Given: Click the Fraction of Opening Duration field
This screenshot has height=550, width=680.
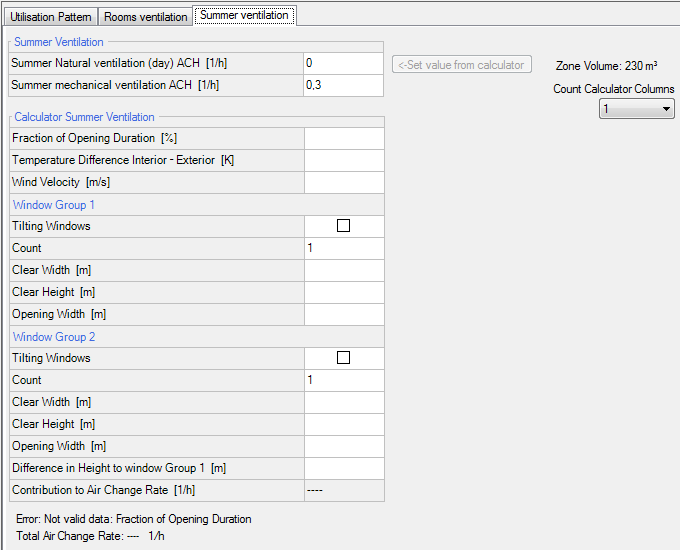Looking at the screenshot, I should point(344,138).
